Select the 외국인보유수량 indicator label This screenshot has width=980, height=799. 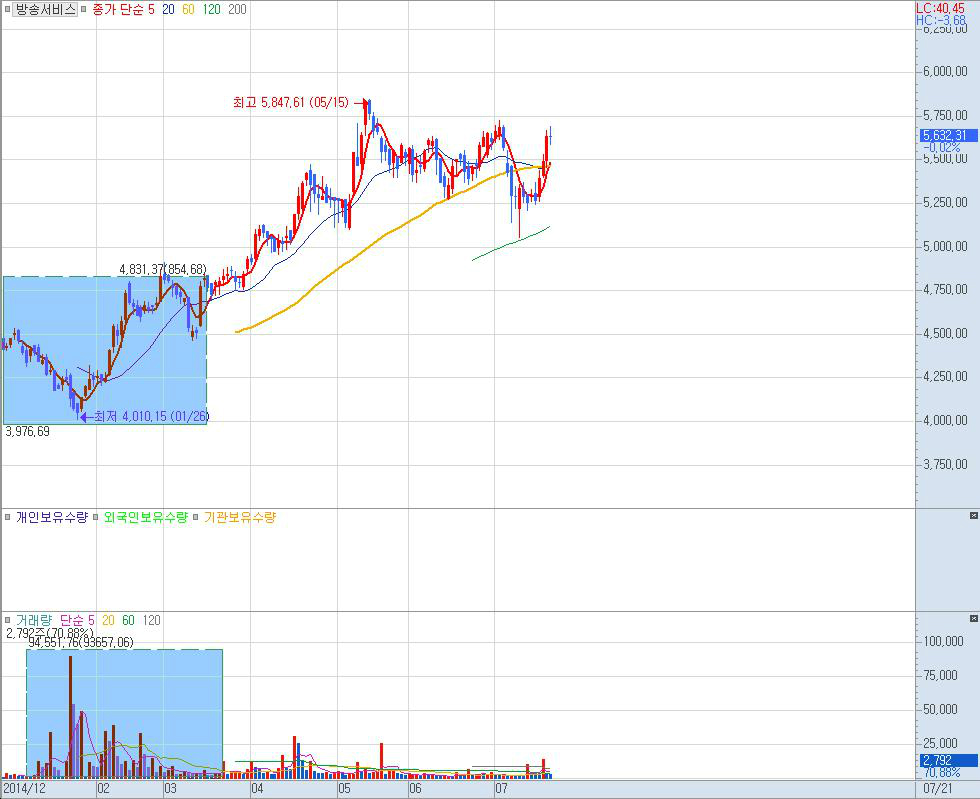[146, 518]
